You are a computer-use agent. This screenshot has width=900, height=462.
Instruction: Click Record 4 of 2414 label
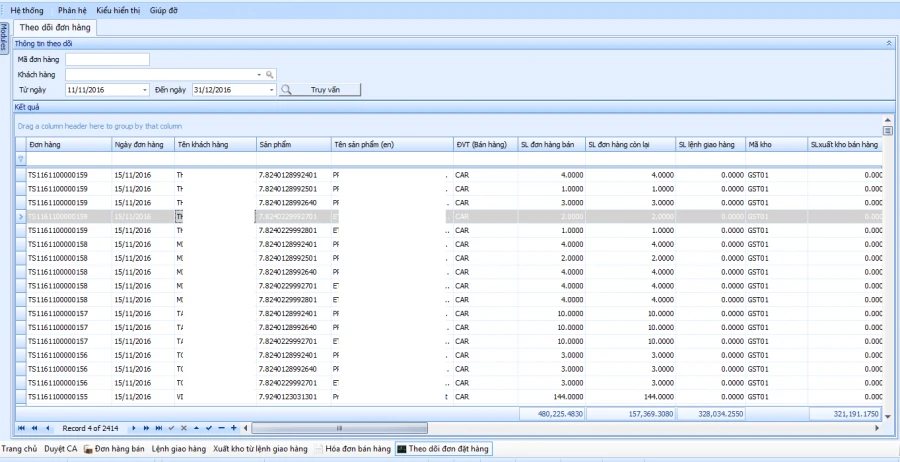pyautogui.click(x=90, y=428)
